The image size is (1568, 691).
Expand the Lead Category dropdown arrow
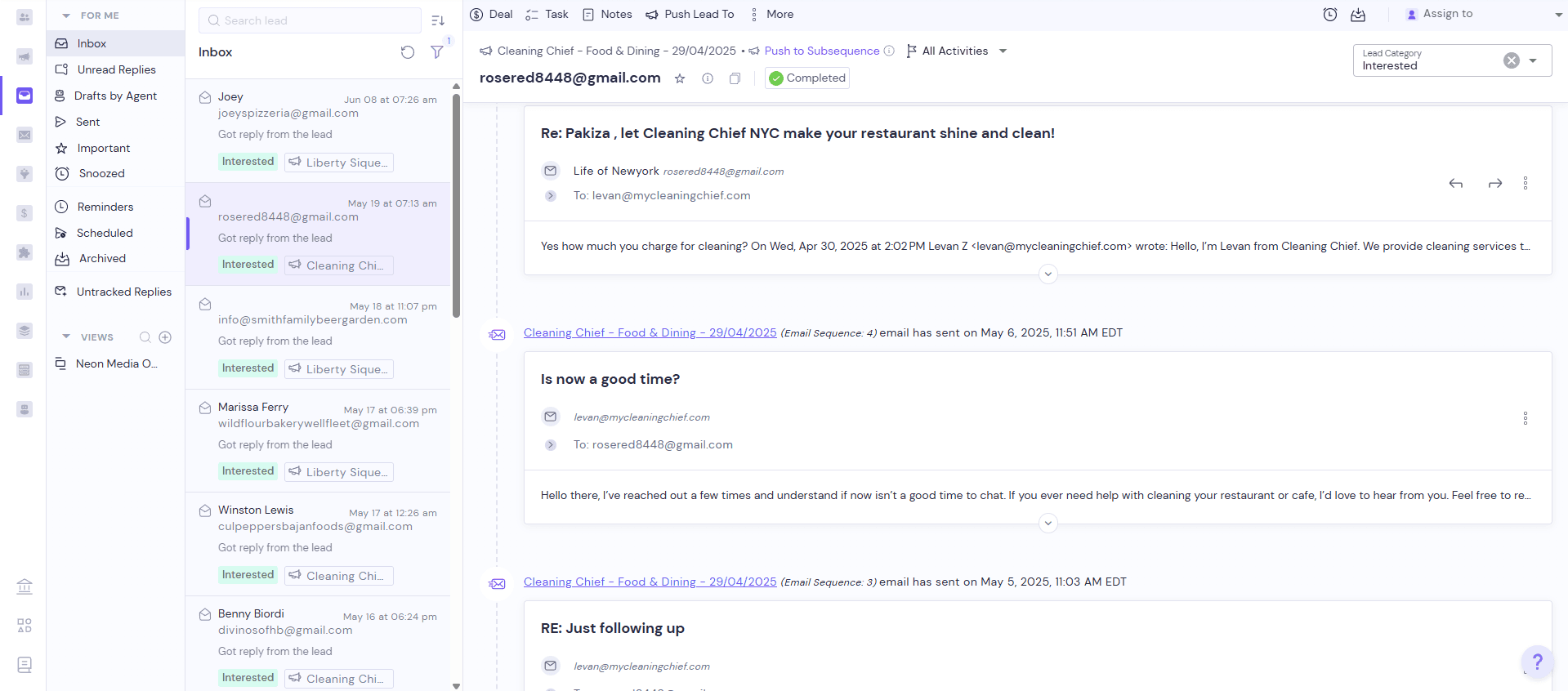tap(1533, 60)
